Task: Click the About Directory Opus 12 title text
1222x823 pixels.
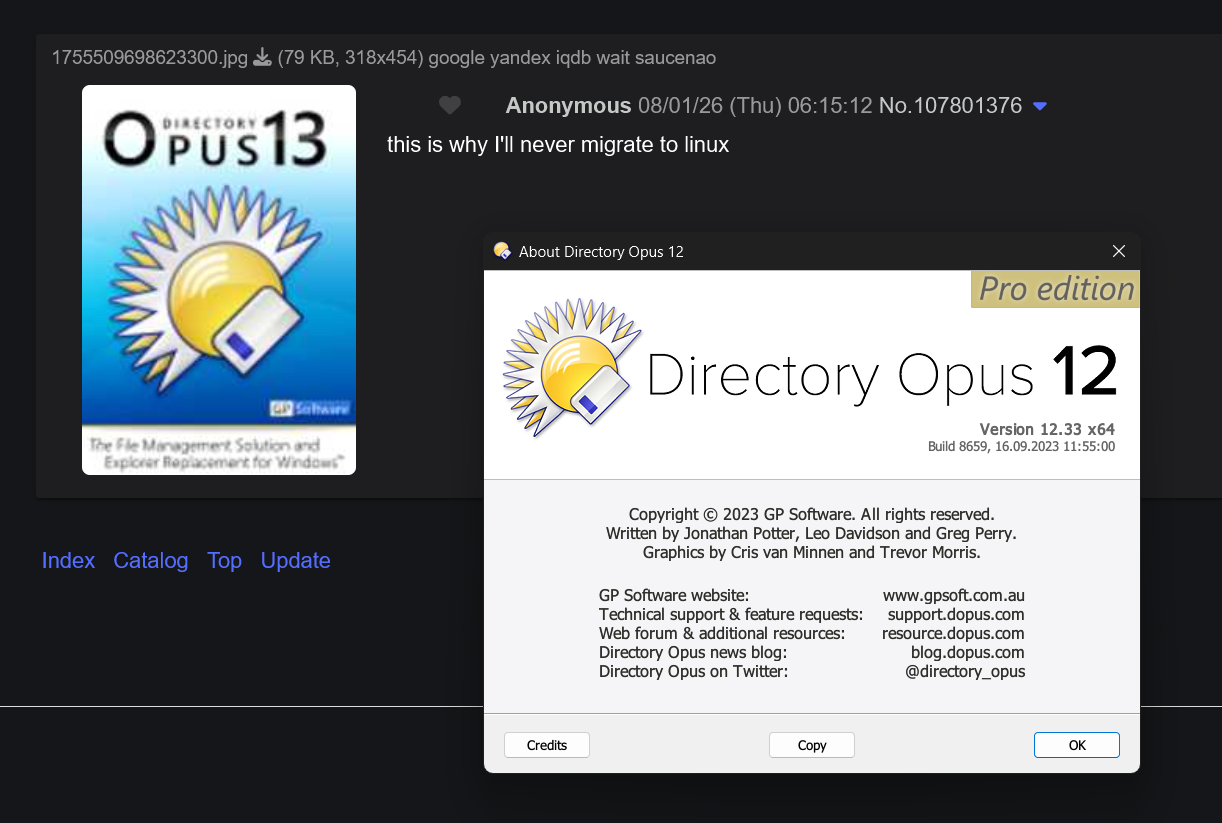Action: pos(601,252)
